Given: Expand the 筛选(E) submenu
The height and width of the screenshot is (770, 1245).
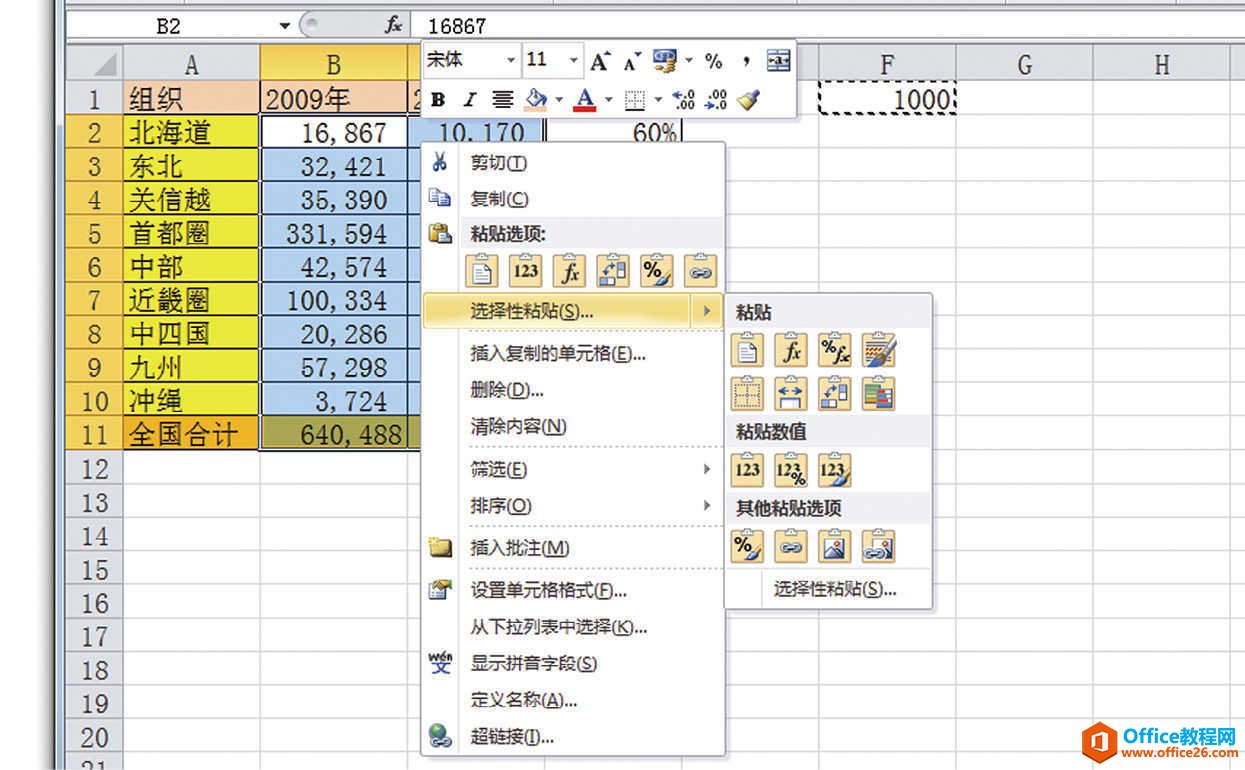Looking at the screenshot, I should tap(572, 469).
